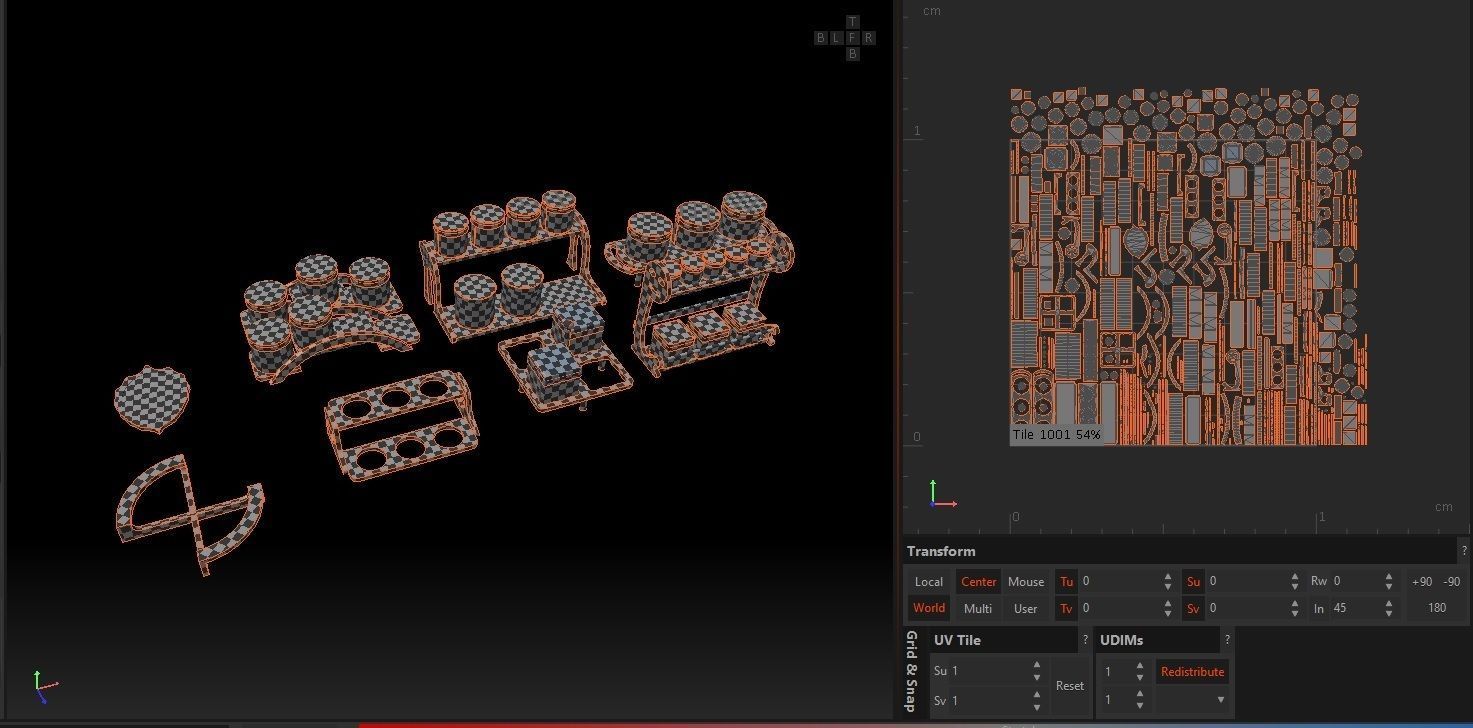
Task: Click the Rw value field
Action: click(1355, 582)
